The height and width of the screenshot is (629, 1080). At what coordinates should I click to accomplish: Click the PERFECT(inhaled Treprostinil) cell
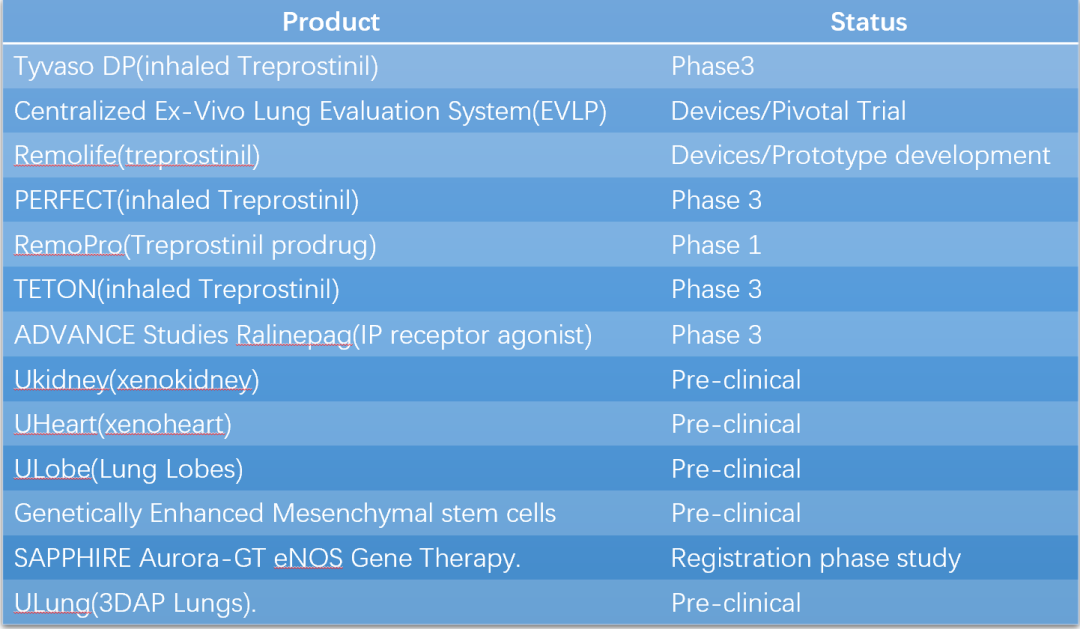coord(186,201)
